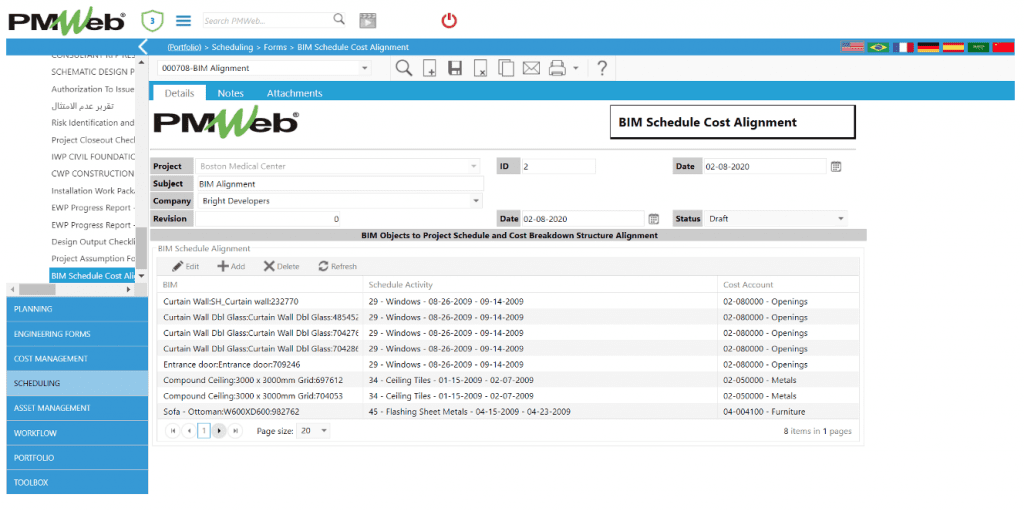Go to last page in grid pager

(x=235, y=431)
